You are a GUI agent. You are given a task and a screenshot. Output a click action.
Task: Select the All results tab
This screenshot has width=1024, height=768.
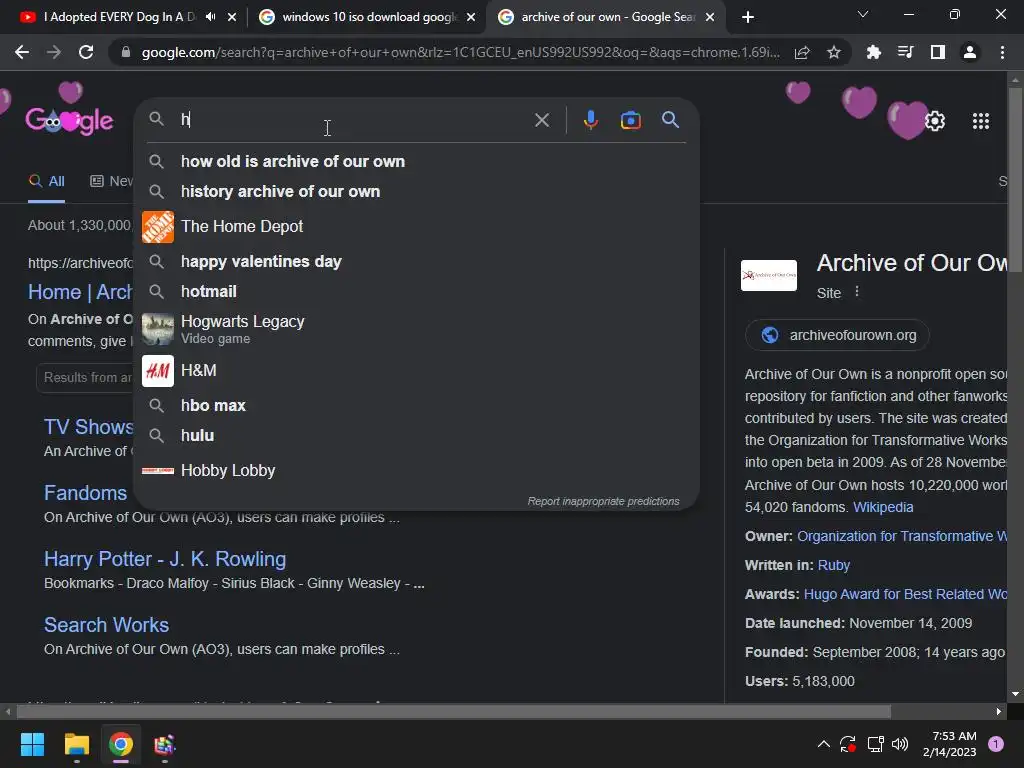coord(46,182)
